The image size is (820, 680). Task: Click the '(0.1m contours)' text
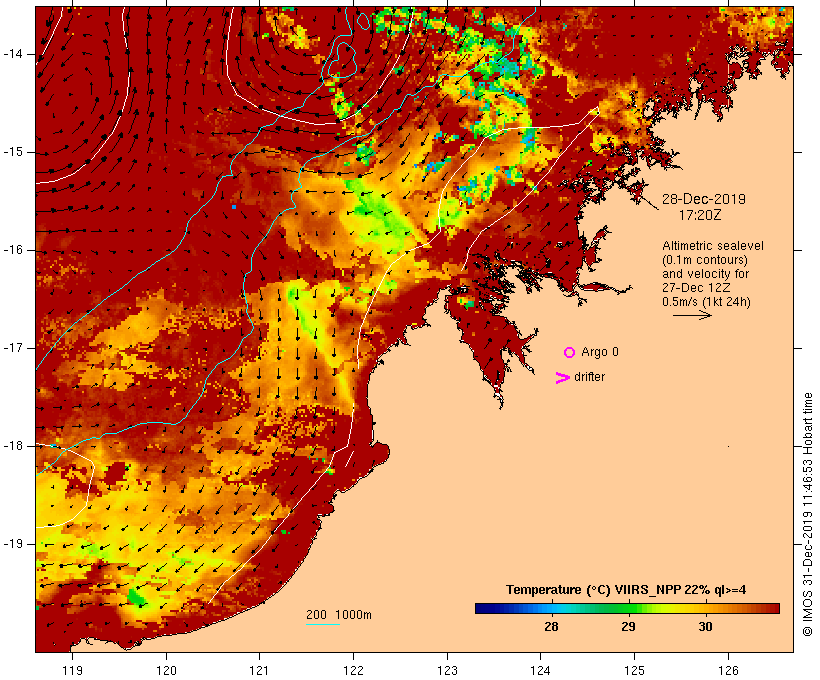705,260
